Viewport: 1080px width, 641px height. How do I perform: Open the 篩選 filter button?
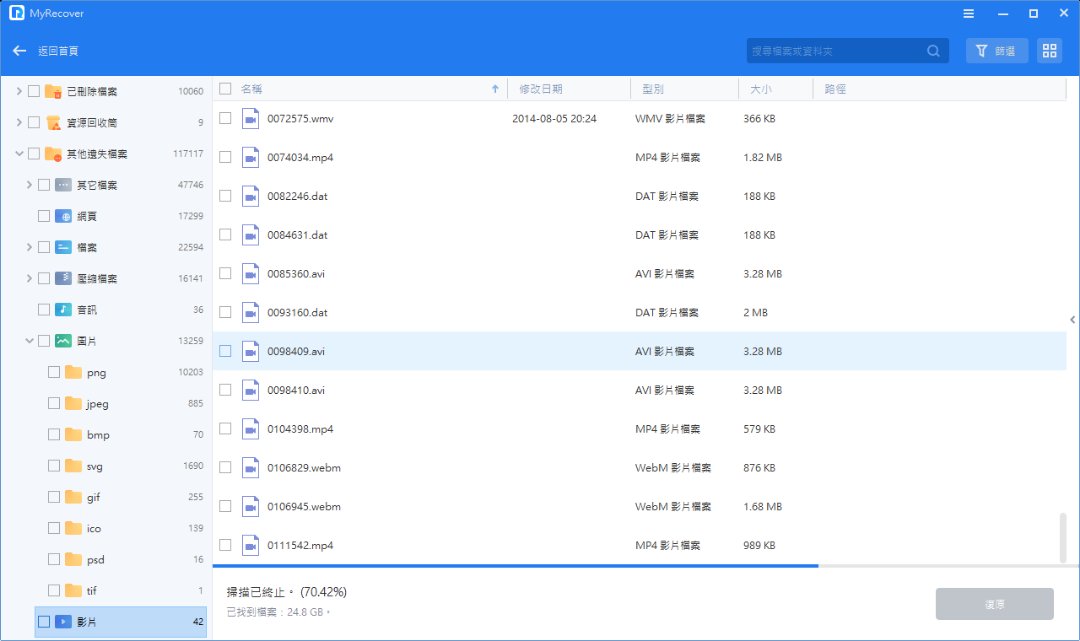tap(996, 51)
